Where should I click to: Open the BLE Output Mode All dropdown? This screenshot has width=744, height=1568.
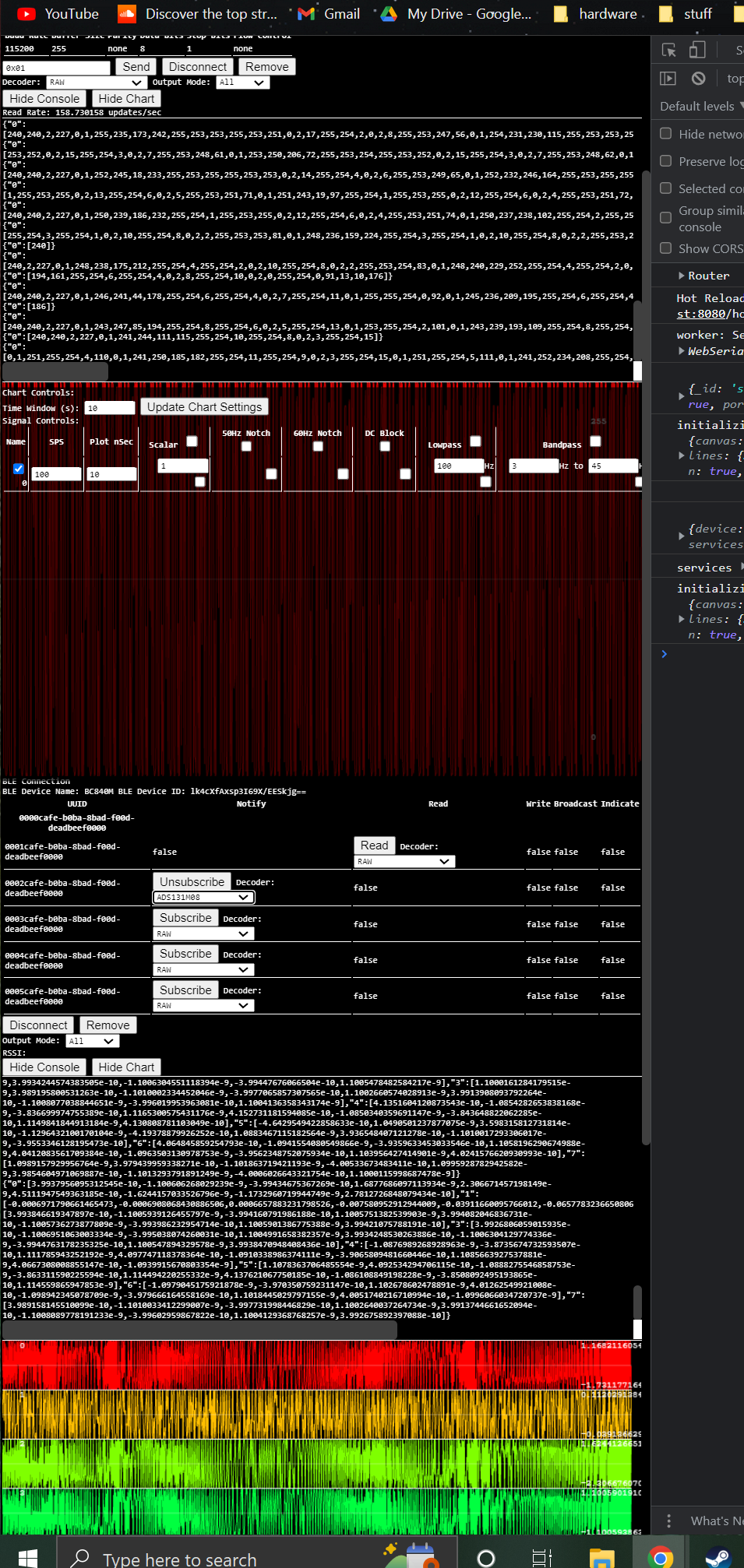(92, 1041)
